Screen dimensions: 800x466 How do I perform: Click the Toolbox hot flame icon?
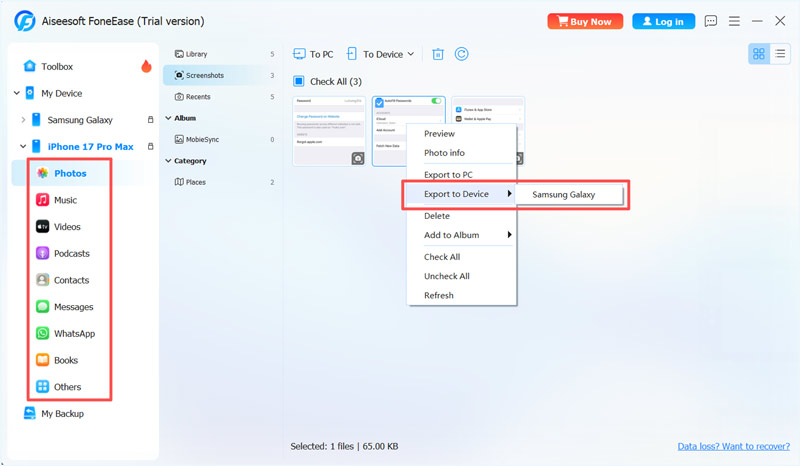point(146,66)
